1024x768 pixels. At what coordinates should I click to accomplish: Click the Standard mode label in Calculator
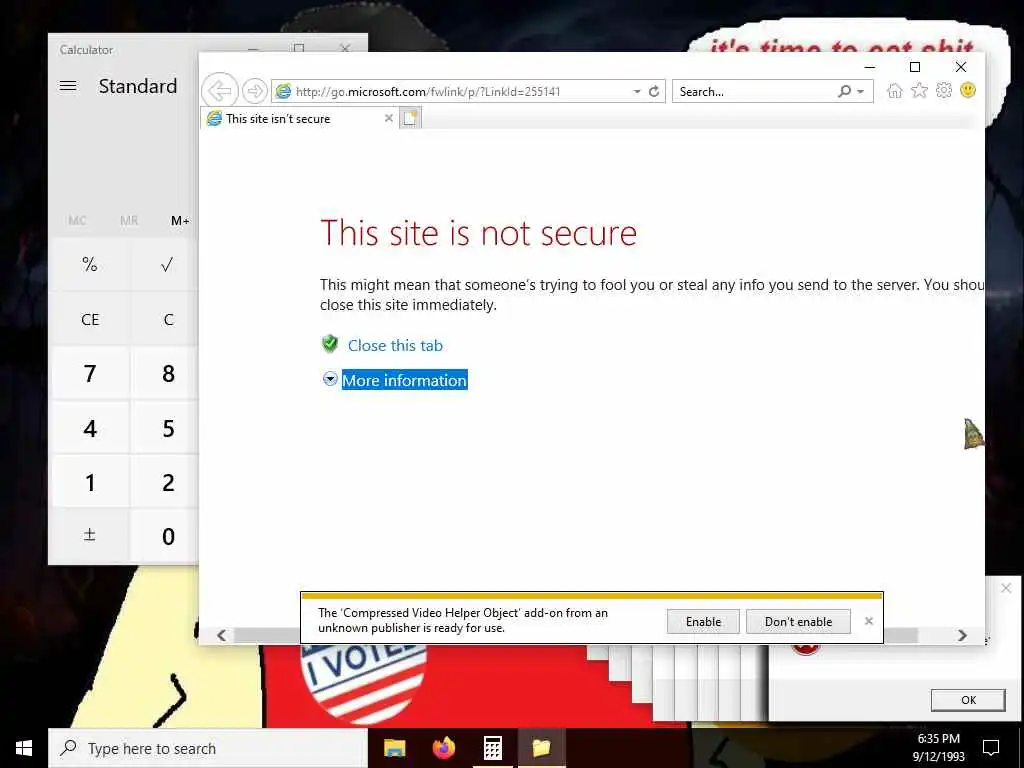(x=138, y=86)
